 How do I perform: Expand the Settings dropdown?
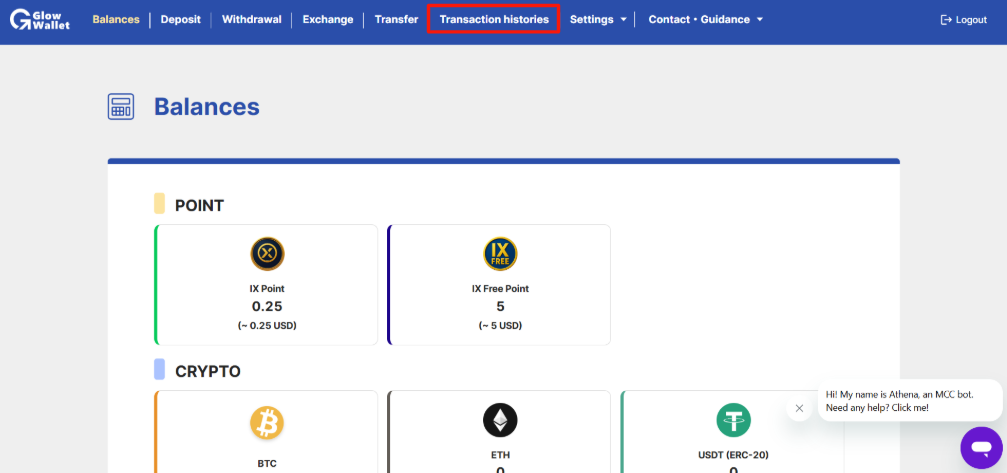598,19
